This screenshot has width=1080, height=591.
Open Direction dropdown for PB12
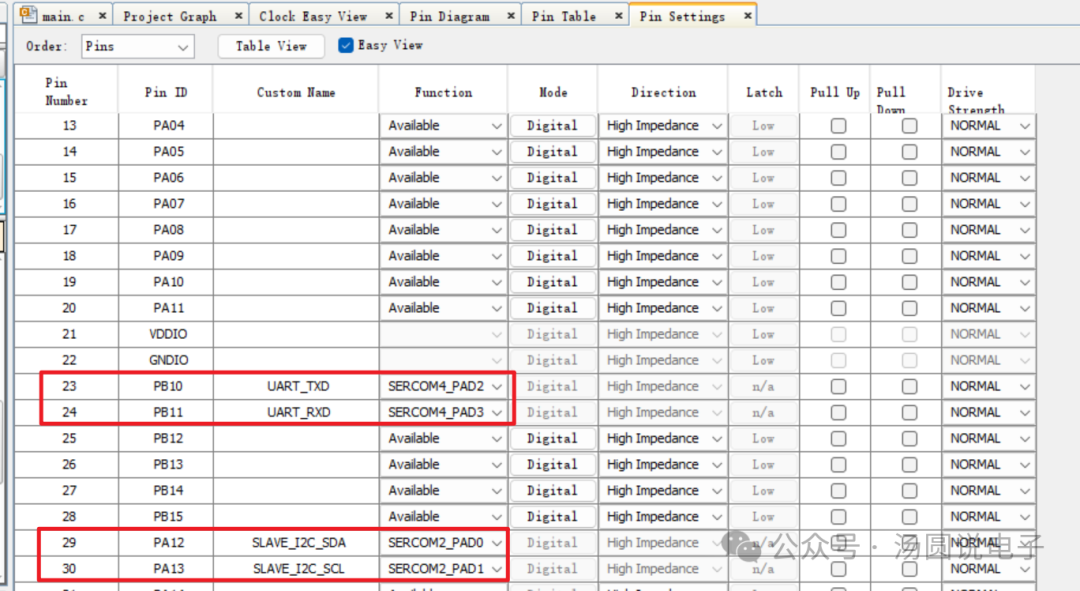(x=663, y=439)
